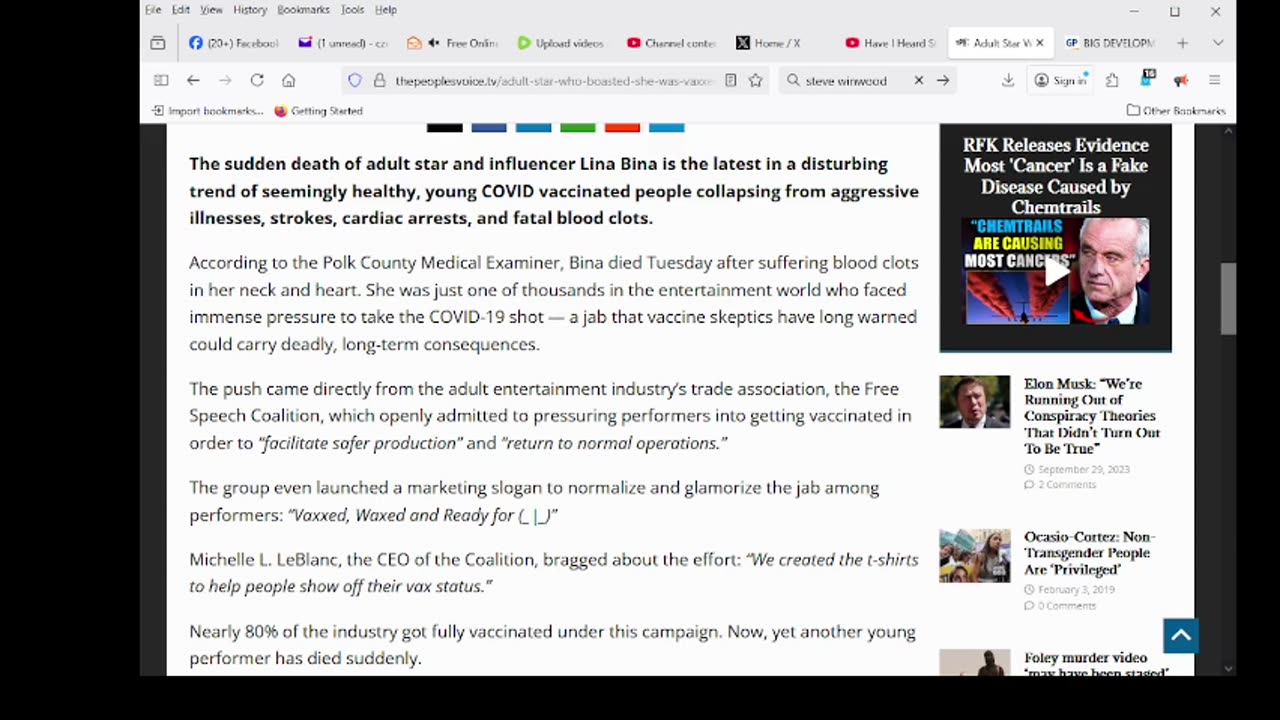The width and height of the screenshot is (1280, 720).
Task: Reload the current page
Action: (257, 80)
